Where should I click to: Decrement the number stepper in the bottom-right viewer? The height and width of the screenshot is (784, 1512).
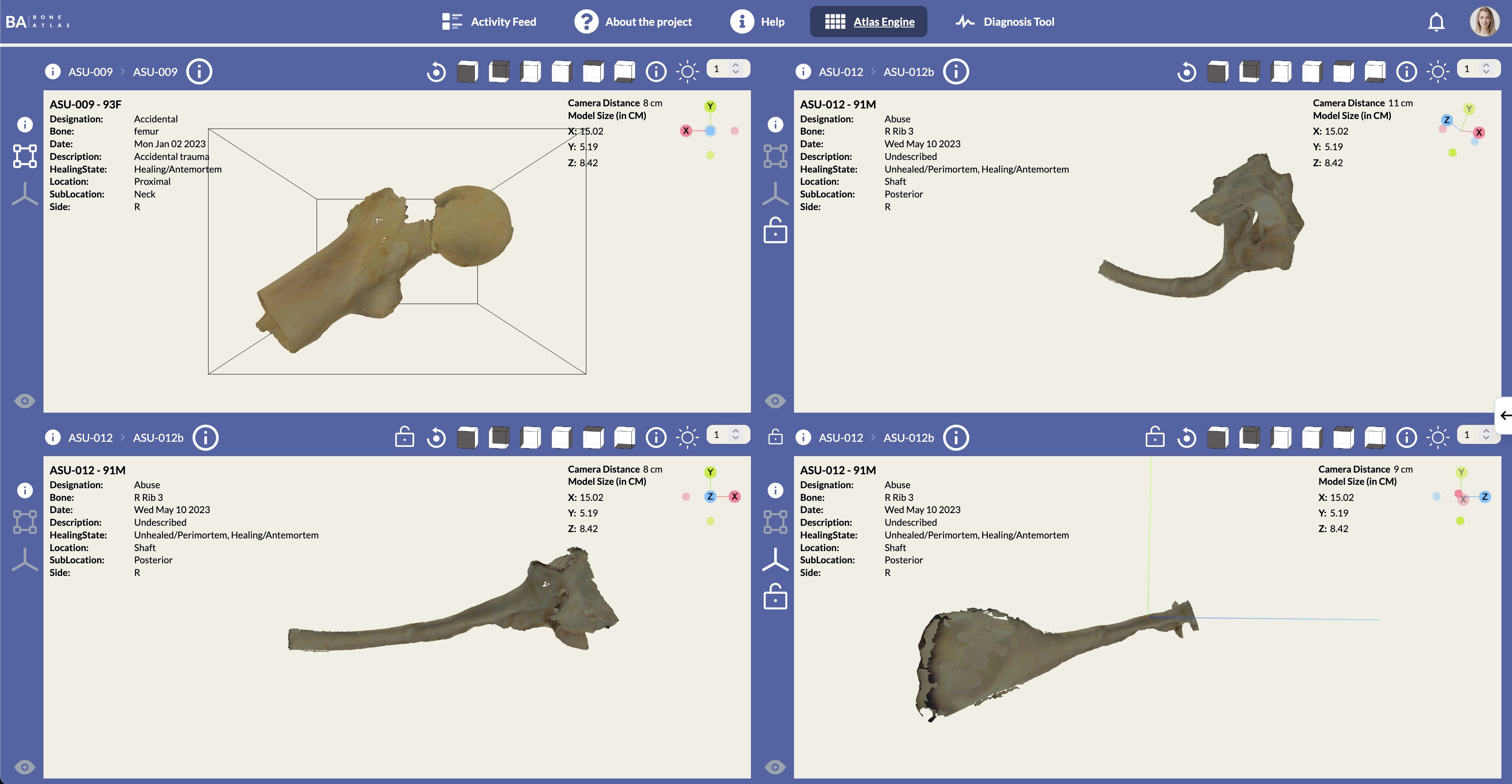(1485, 438)
